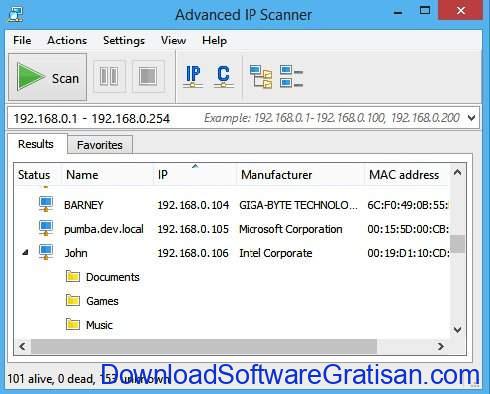Click the Games folder label
This screenshot has height=394, width=490.
coord(102,301)
